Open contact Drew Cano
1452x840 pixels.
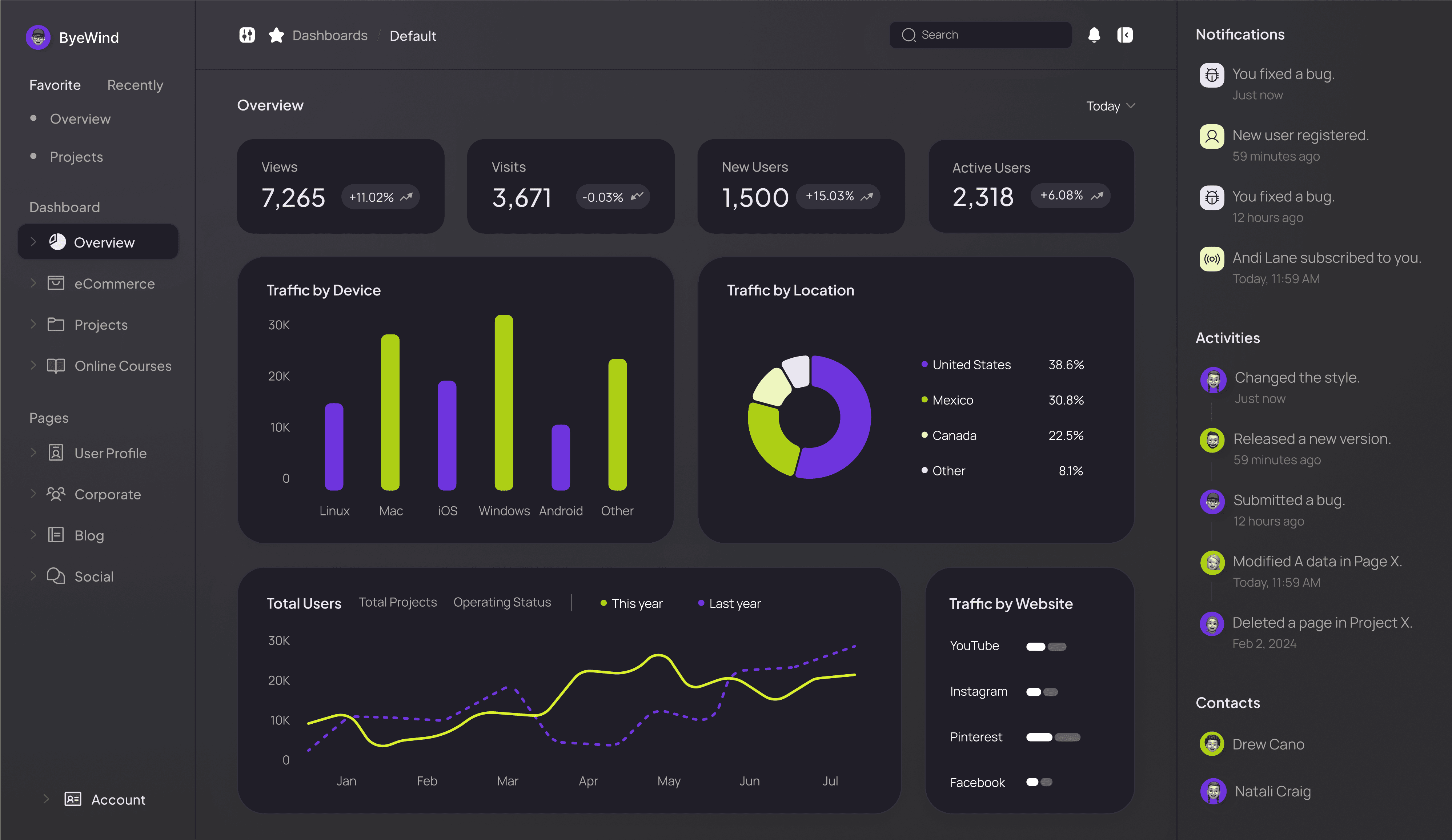pyautogui.click(x=1268, y=744)
